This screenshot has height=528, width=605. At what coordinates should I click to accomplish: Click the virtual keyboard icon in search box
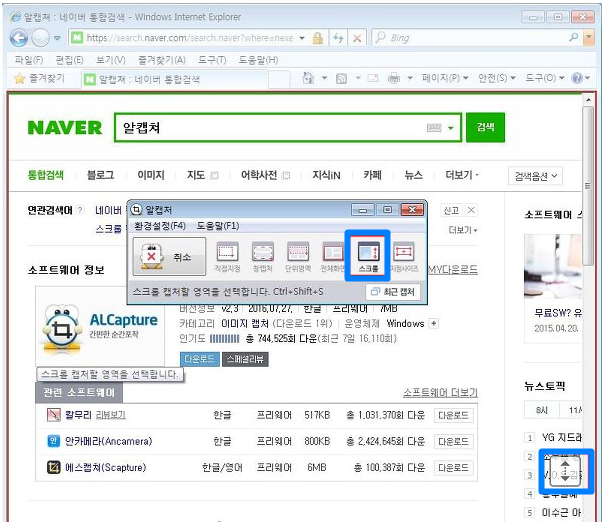coord(434,128)
